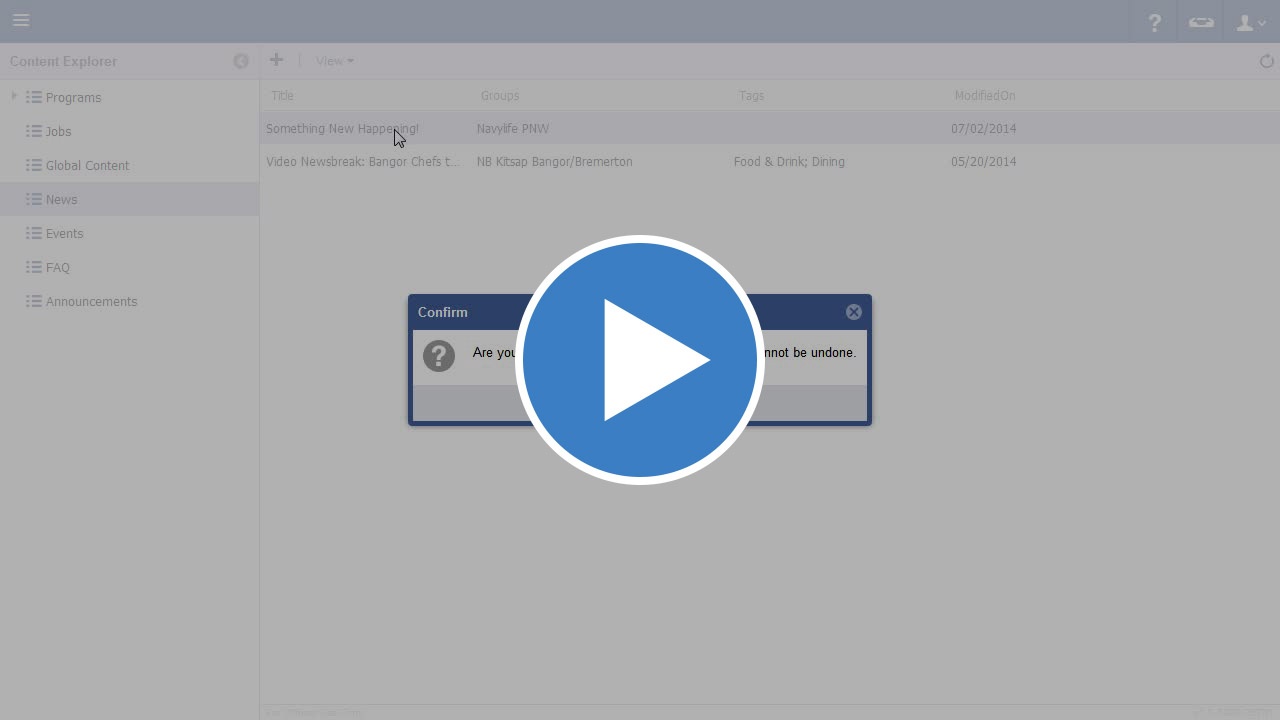Select the FAQ list icon

click(34, 267)
